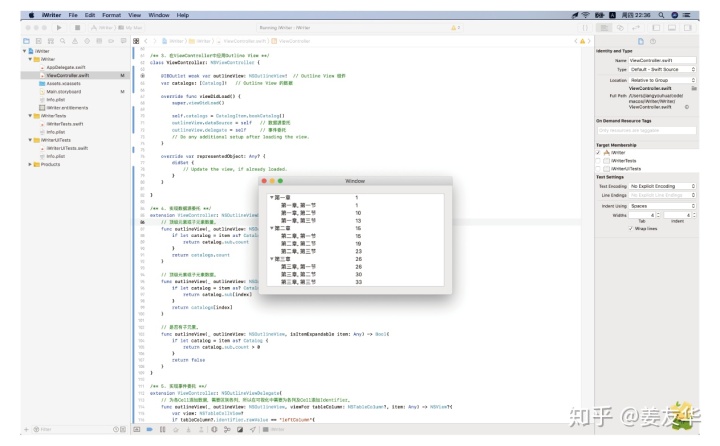Open the Location dropdown showing Relative to Group
The width and height of the screenshot is (720, 446).
tap(662, 80)
